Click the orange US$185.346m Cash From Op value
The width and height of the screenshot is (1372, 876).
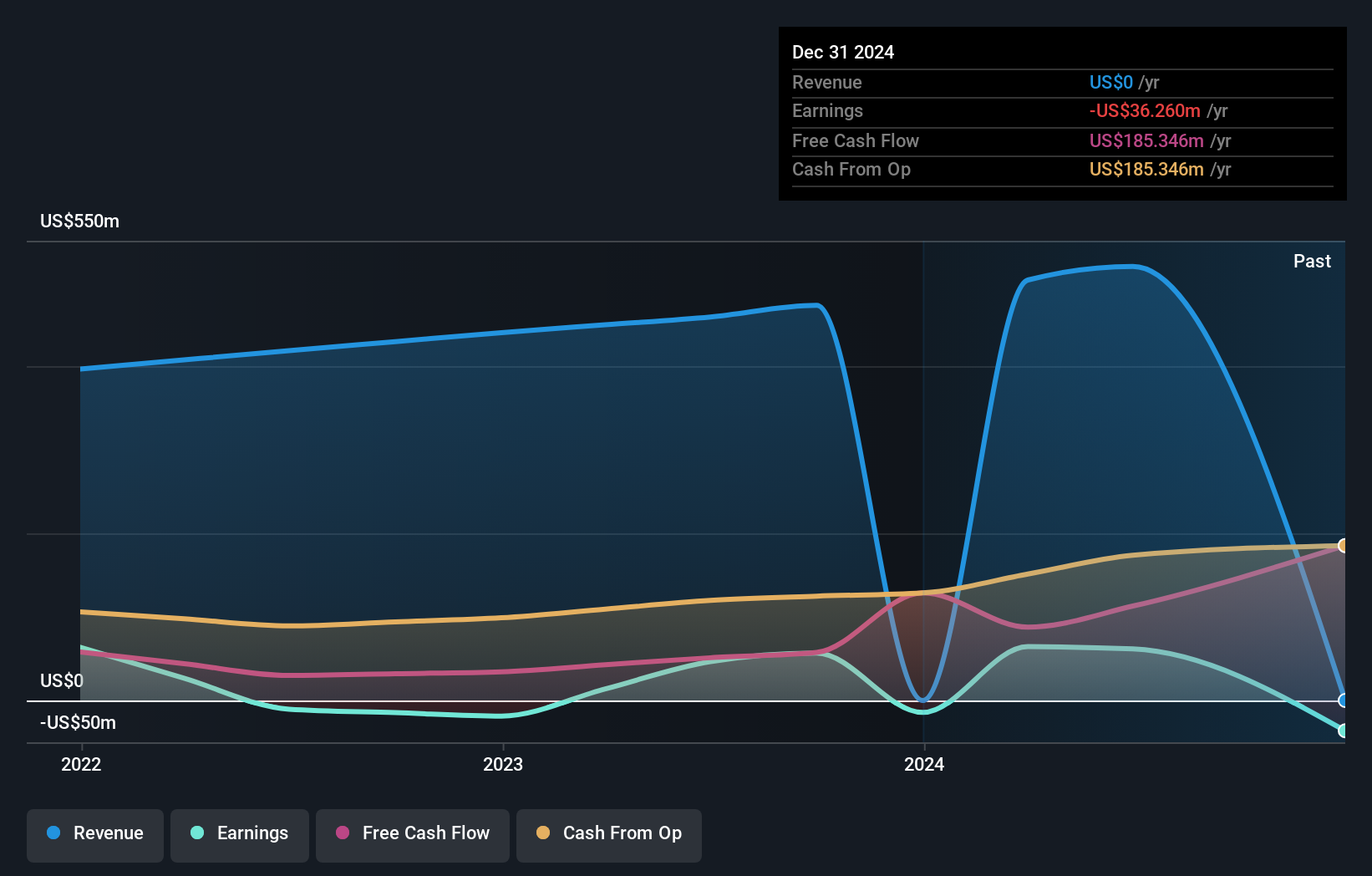1146,170
